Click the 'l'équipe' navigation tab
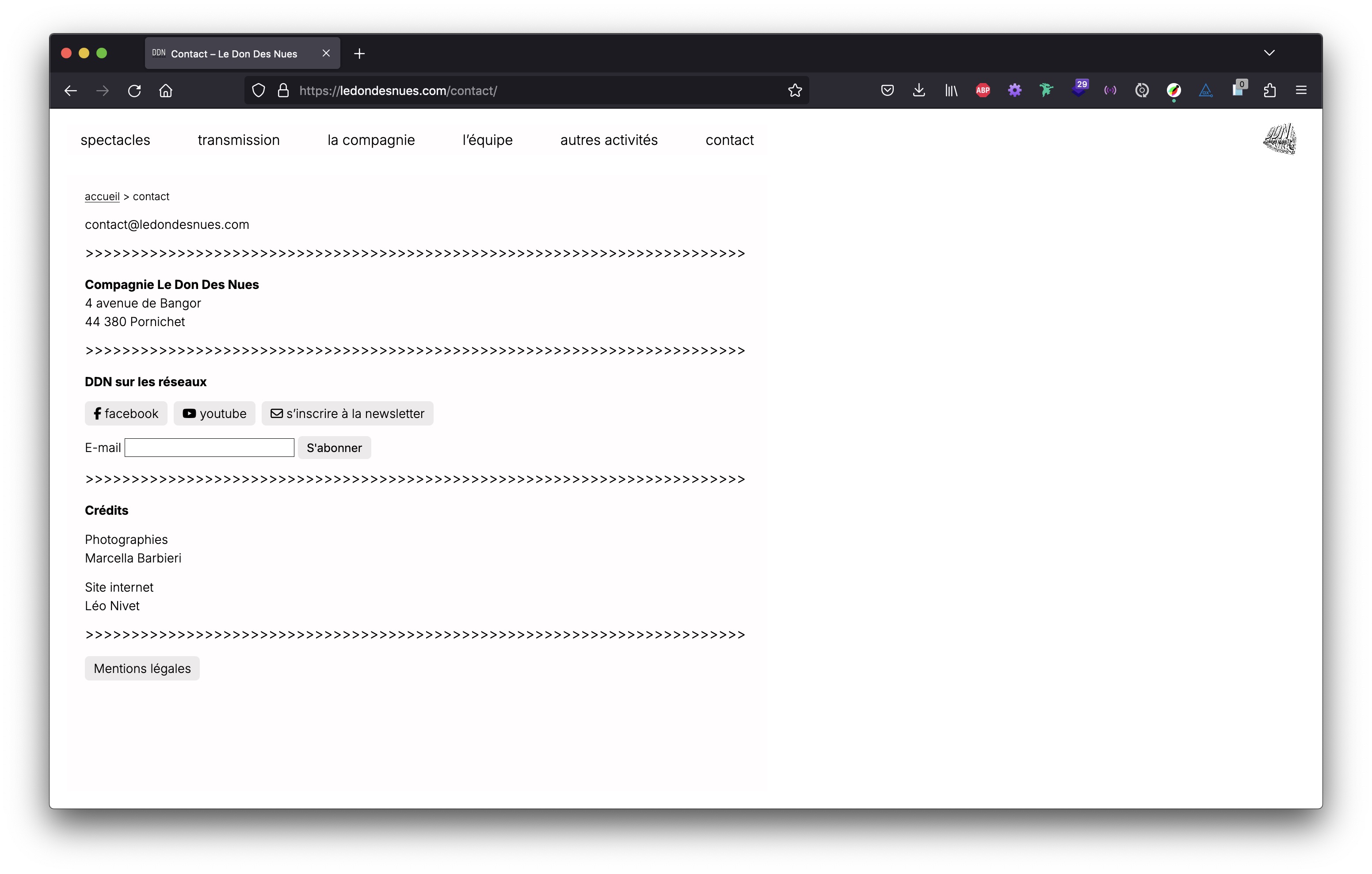This screenshot has width=1372, height=874. point(487,140)
